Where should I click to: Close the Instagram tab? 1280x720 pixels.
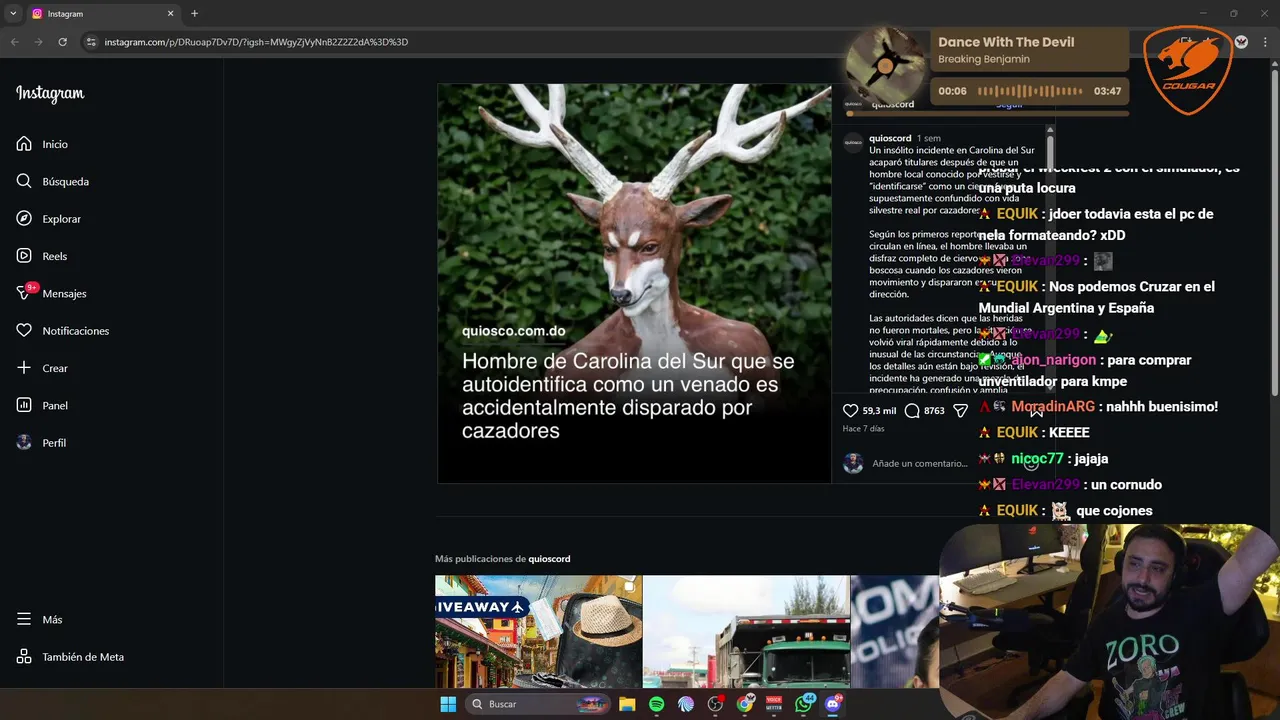[170, 14]
